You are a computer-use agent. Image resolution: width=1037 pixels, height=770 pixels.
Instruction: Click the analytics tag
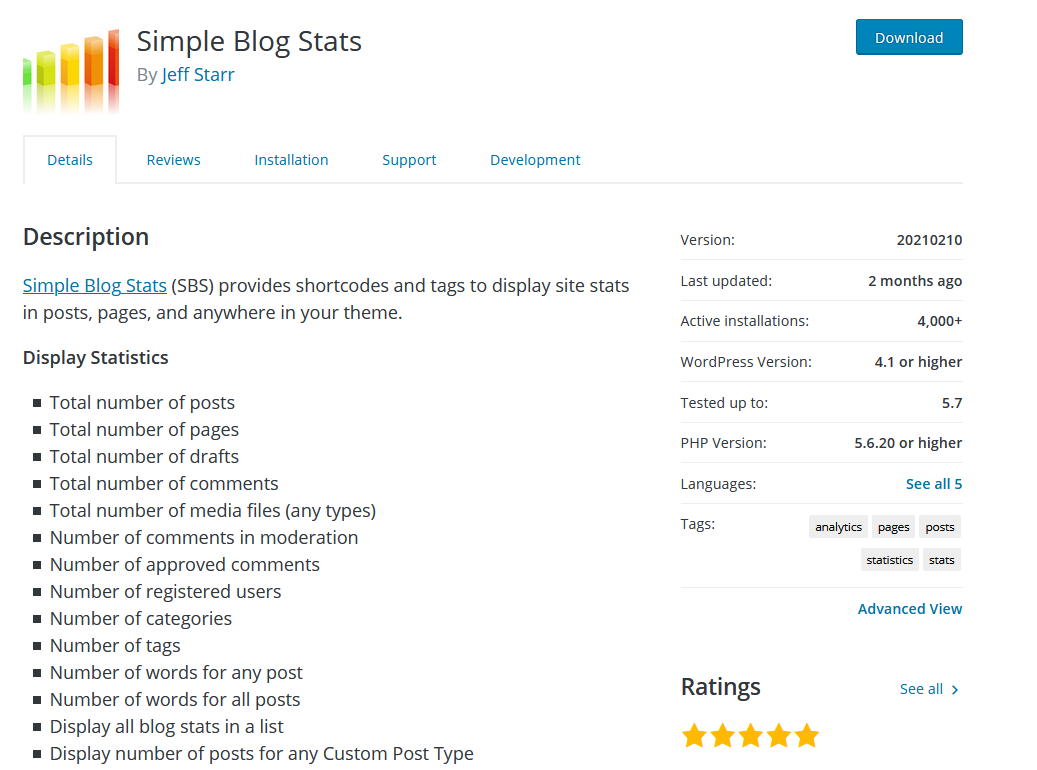[838, 526]
